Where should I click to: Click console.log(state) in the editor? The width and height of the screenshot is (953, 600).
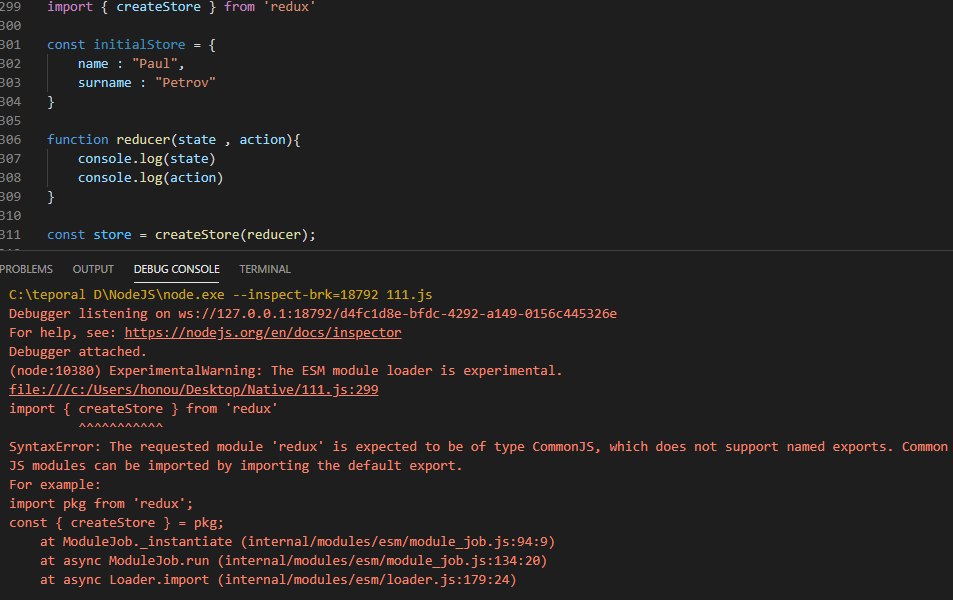click(x=146, y=159)
